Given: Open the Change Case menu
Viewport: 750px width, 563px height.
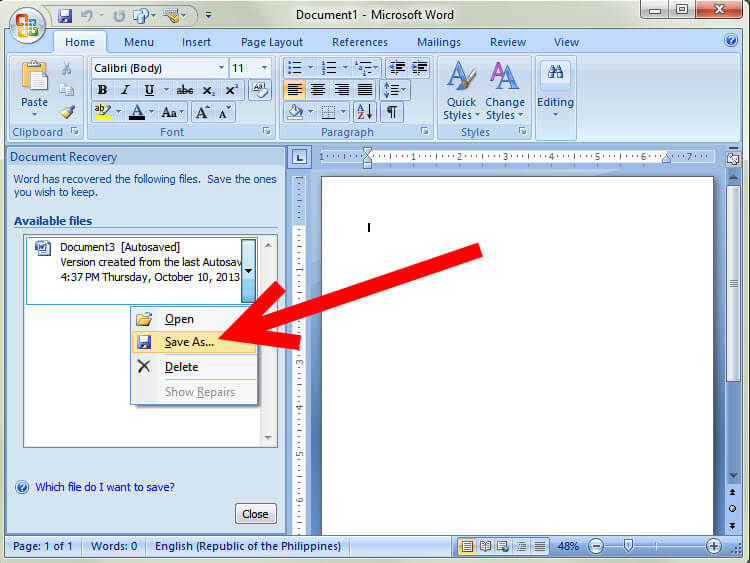Looking at the screenshot, I should pyautogui.click(x=172, y=112).
